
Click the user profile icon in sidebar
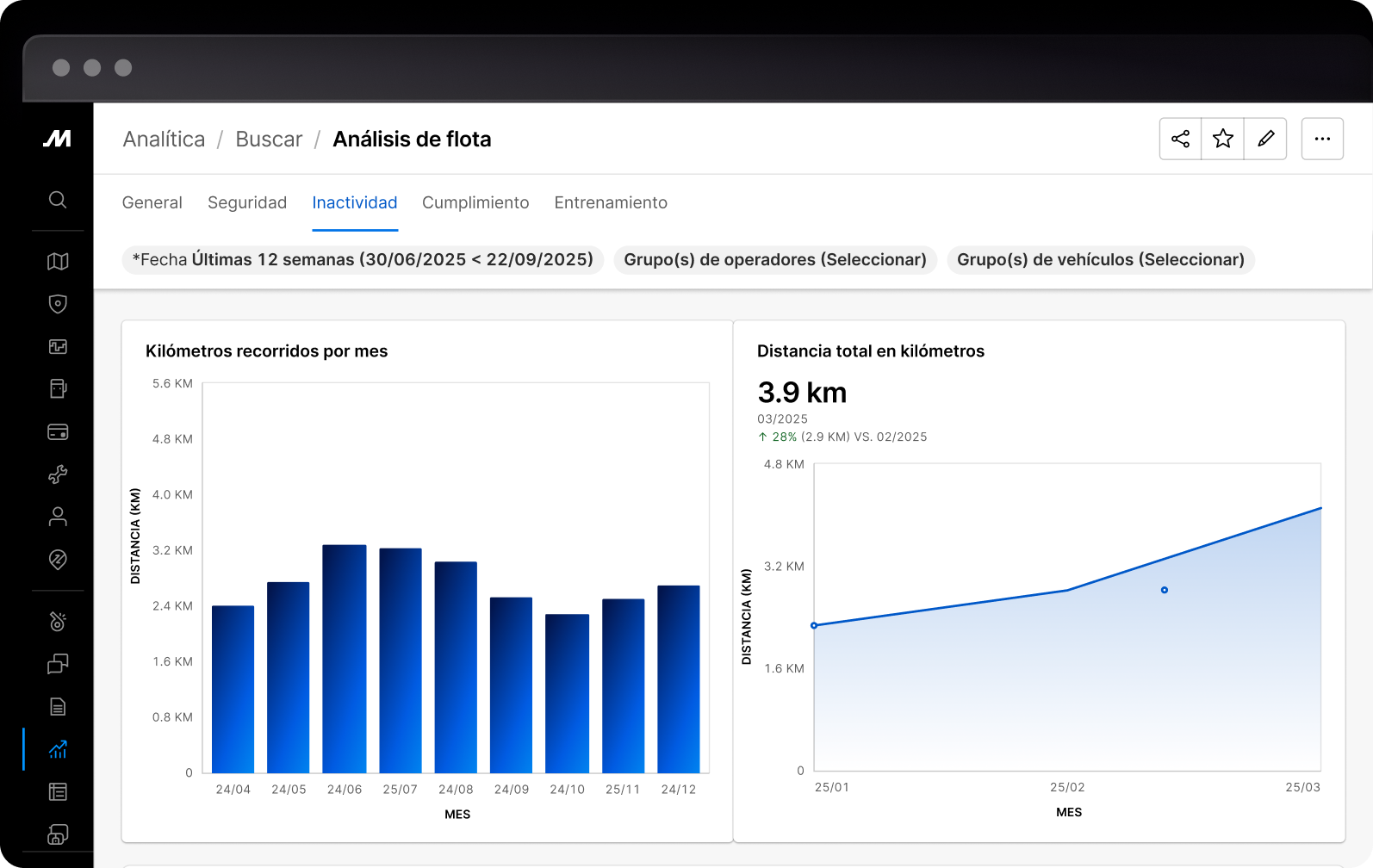coord(58,517)
